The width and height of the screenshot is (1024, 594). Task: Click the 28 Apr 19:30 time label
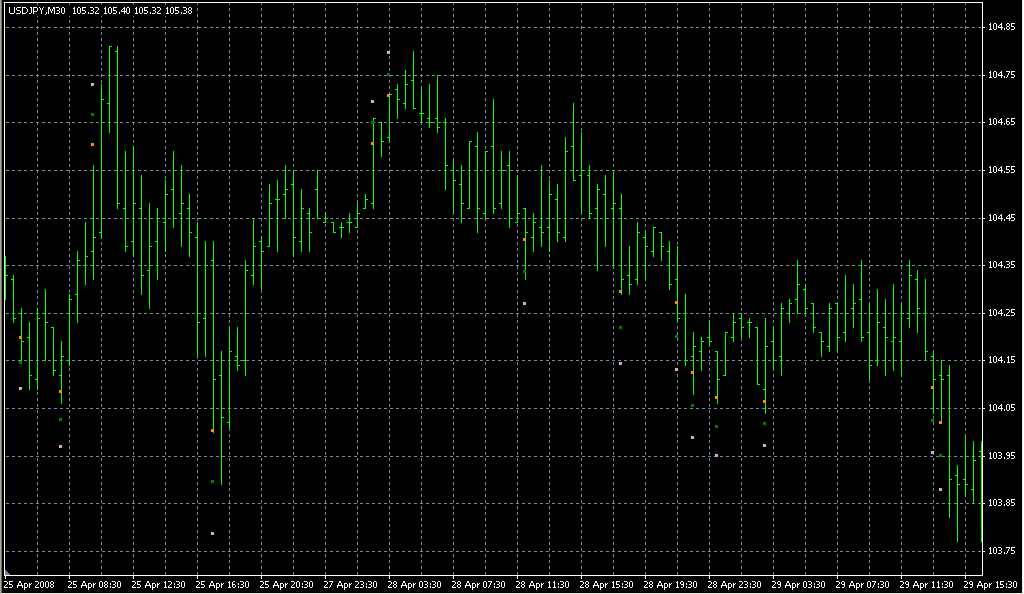pyautogui.click(x=672, y=584)
